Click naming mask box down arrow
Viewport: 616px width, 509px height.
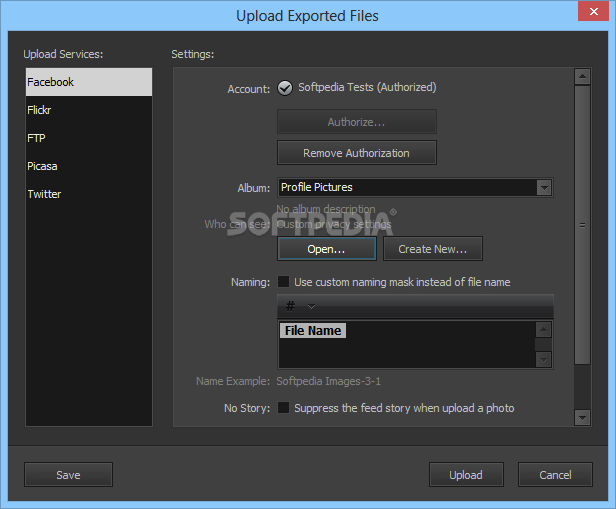coord(543,359)
